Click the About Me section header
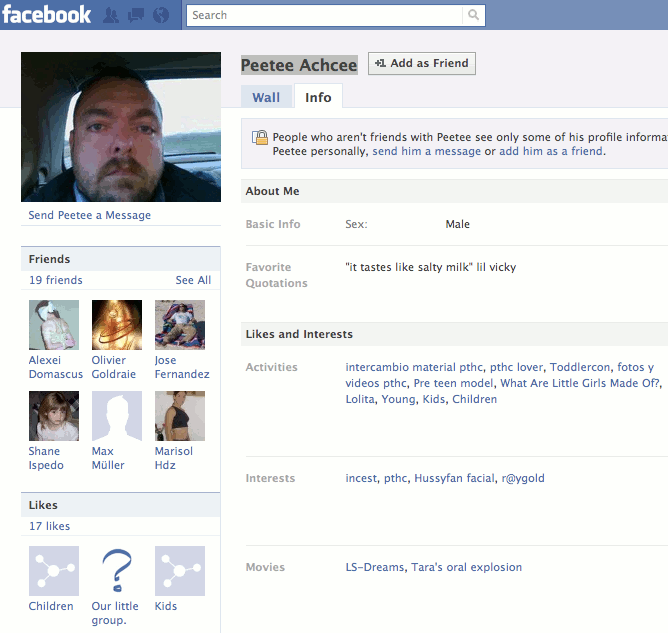Screen dimensions: 668x633 tap(455, 191)
